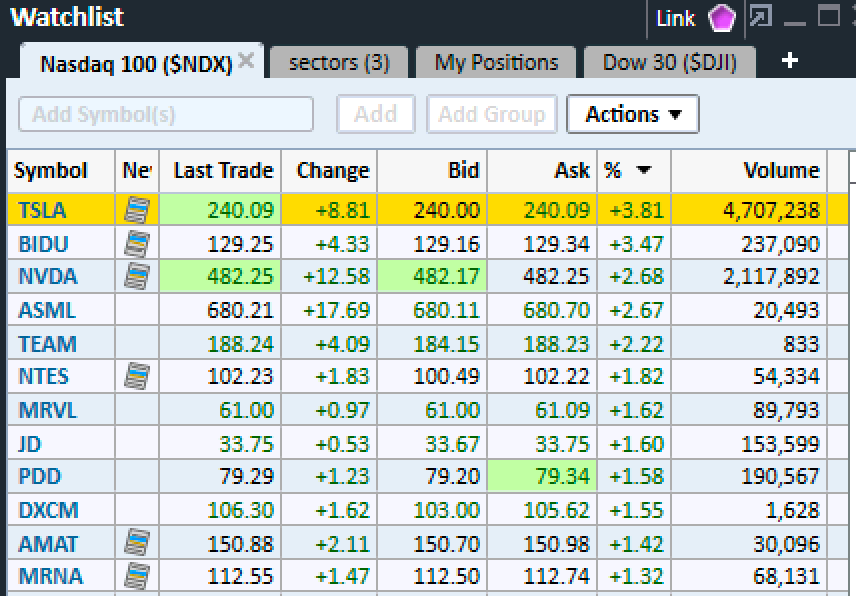The height and width of the screenshot is (596, 856).
Task: Click NVDA volume 2,117,892
Action: pos(771,276)
